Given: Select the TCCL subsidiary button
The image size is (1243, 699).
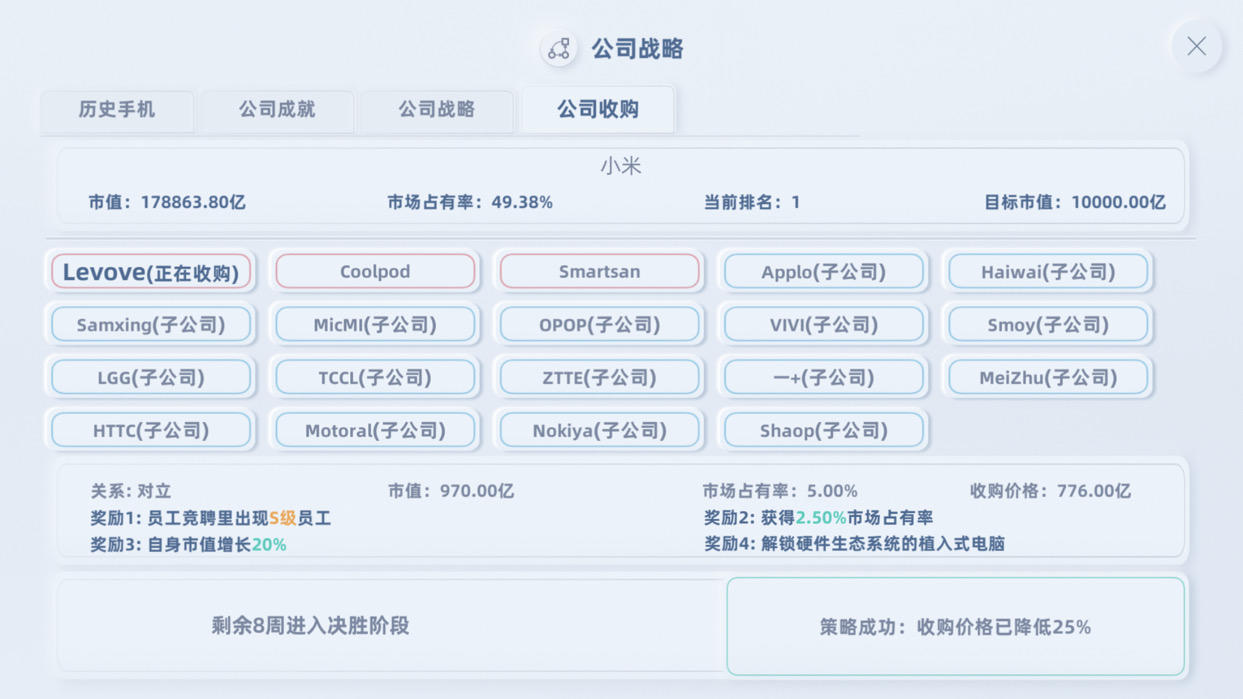Looking at the screenshot, I should point(375,378).
